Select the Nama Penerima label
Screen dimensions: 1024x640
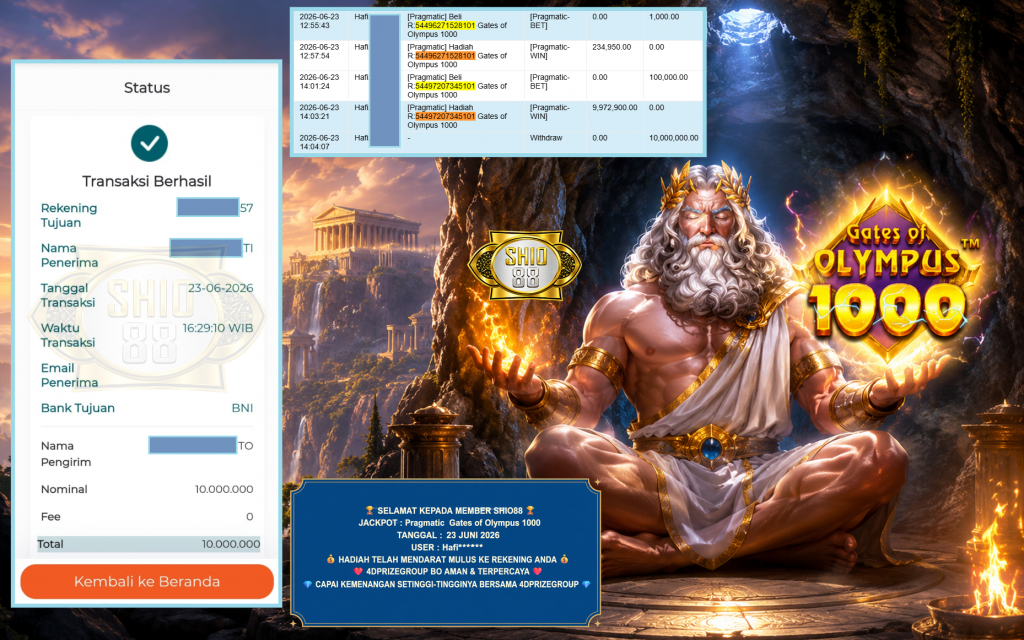69,255
